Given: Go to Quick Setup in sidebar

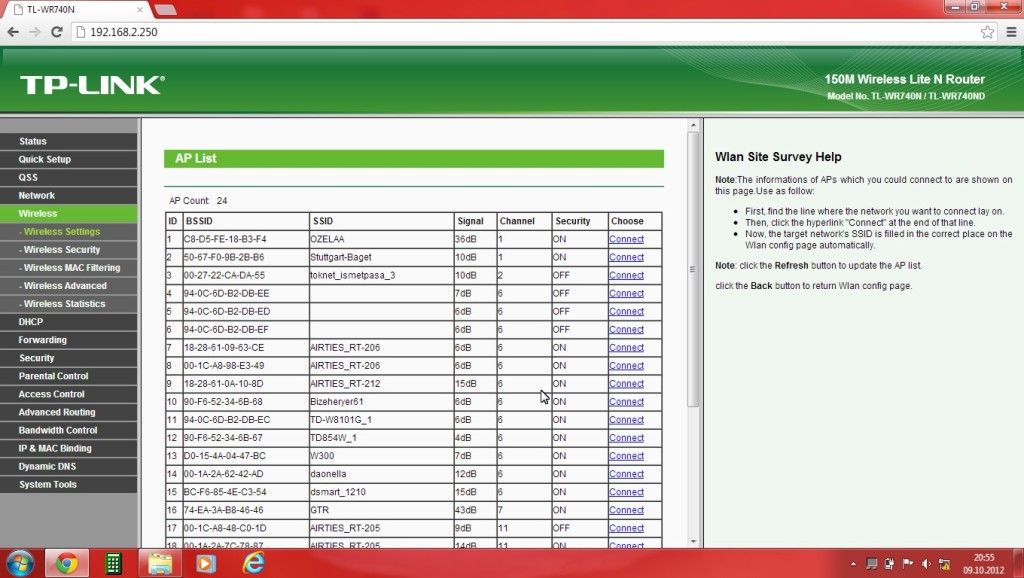Looking at the screenshot, I should point(69,159).
